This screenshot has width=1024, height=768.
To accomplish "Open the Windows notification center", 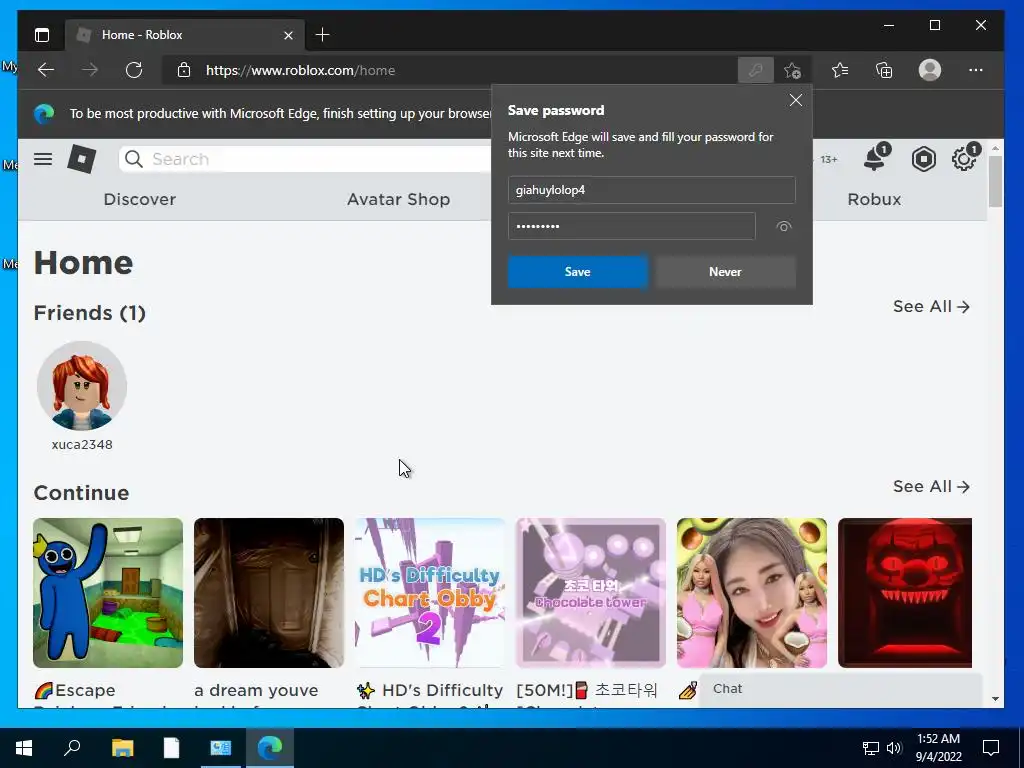I will [991, 748].
